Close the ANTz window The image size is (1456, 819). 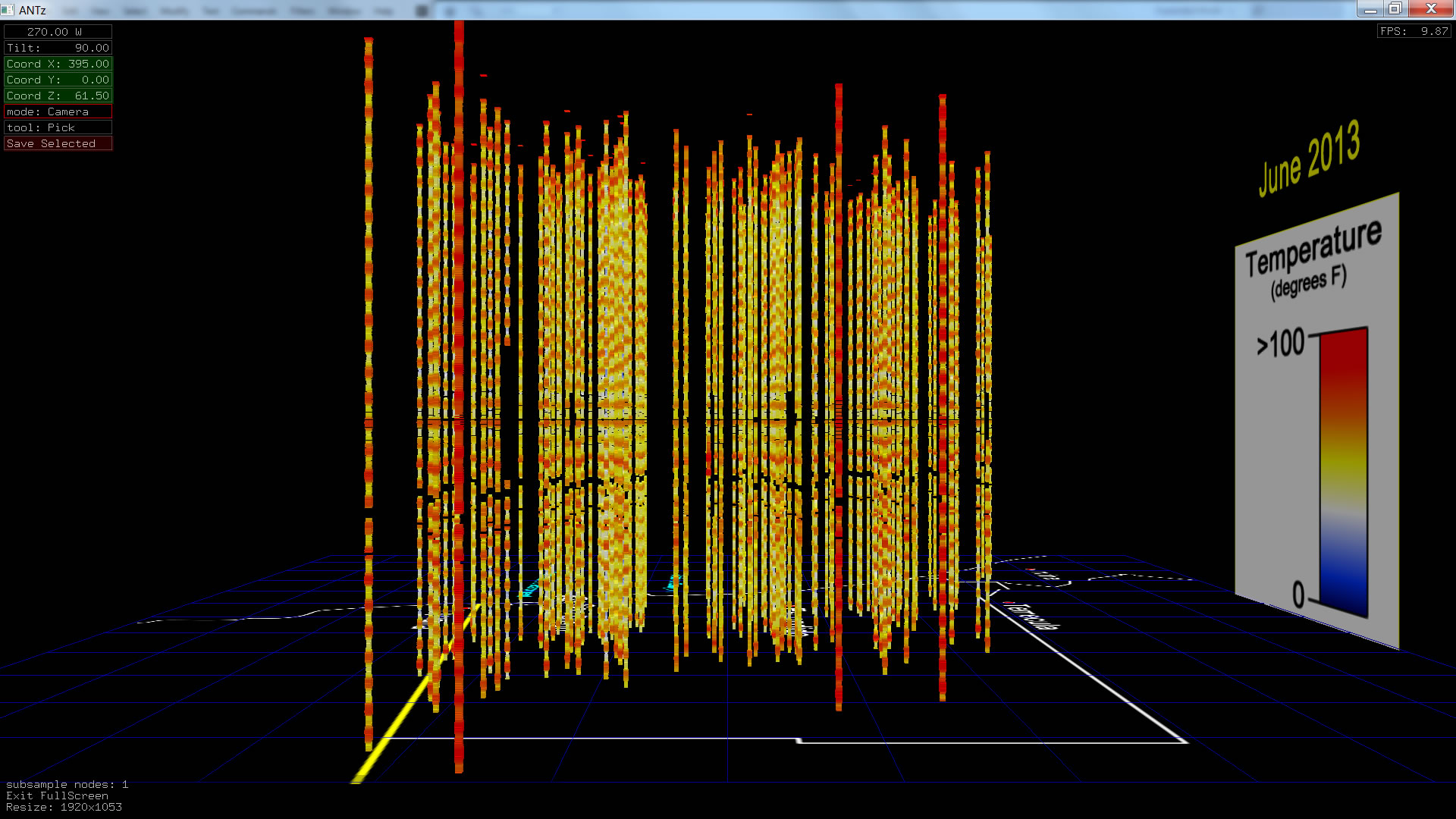point(1430,9)
